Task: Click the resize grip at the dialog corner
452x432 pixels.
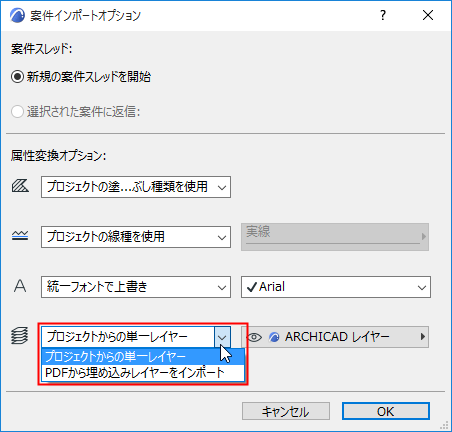Action: click(444, 425)
